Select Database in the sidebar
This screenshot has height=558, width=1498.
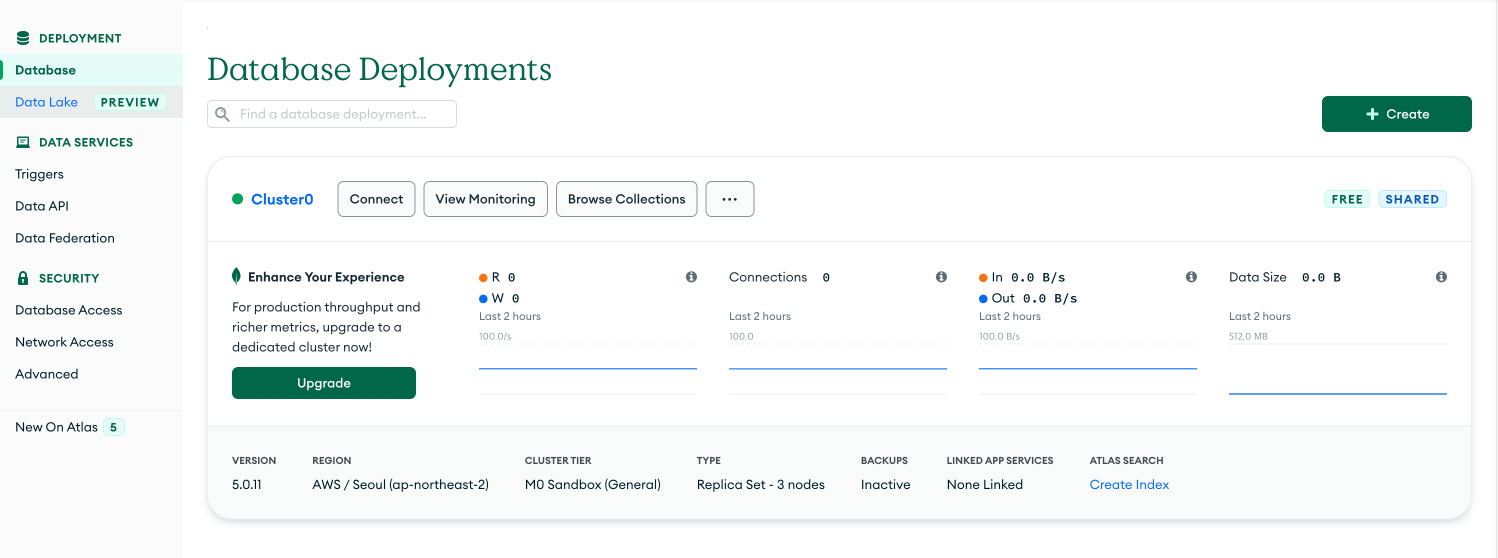tap(91, 70)
